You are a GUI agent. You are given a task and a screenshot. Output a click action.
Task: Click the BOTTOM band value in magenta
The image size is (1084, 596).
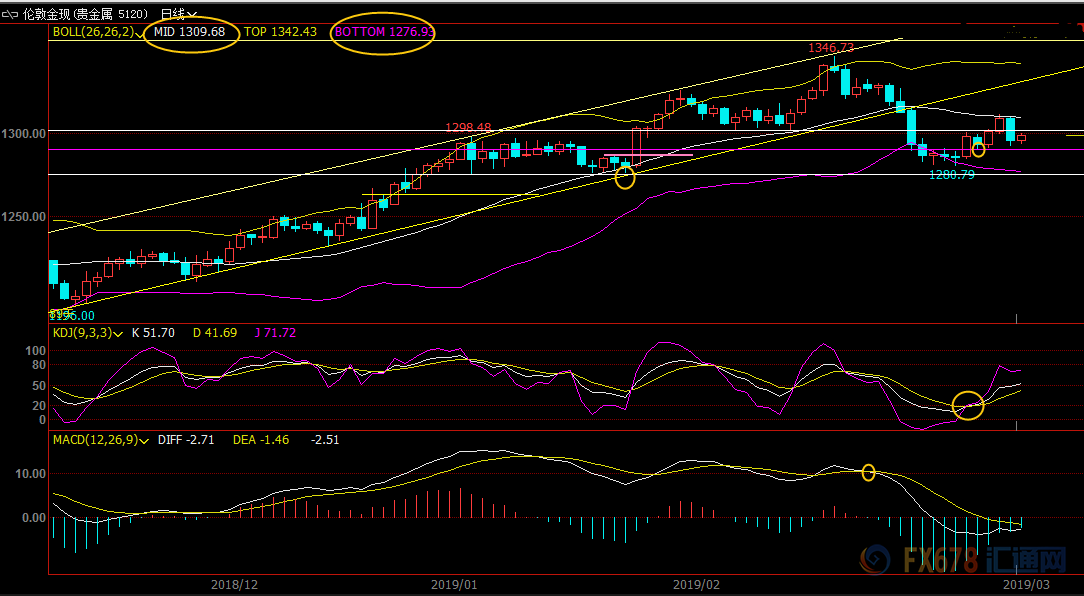[x=384, y=32]
